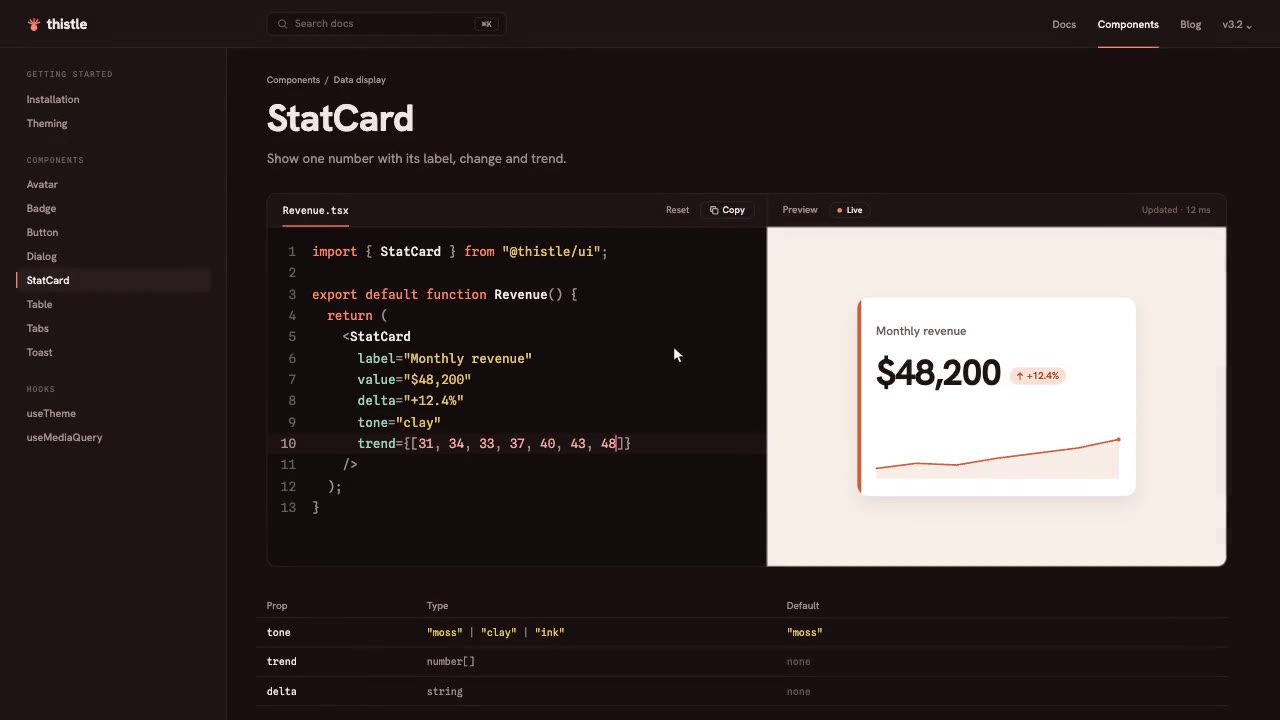Go to the Blog nav item
Screen dimensions: 1280x720
pos(1190,24)
